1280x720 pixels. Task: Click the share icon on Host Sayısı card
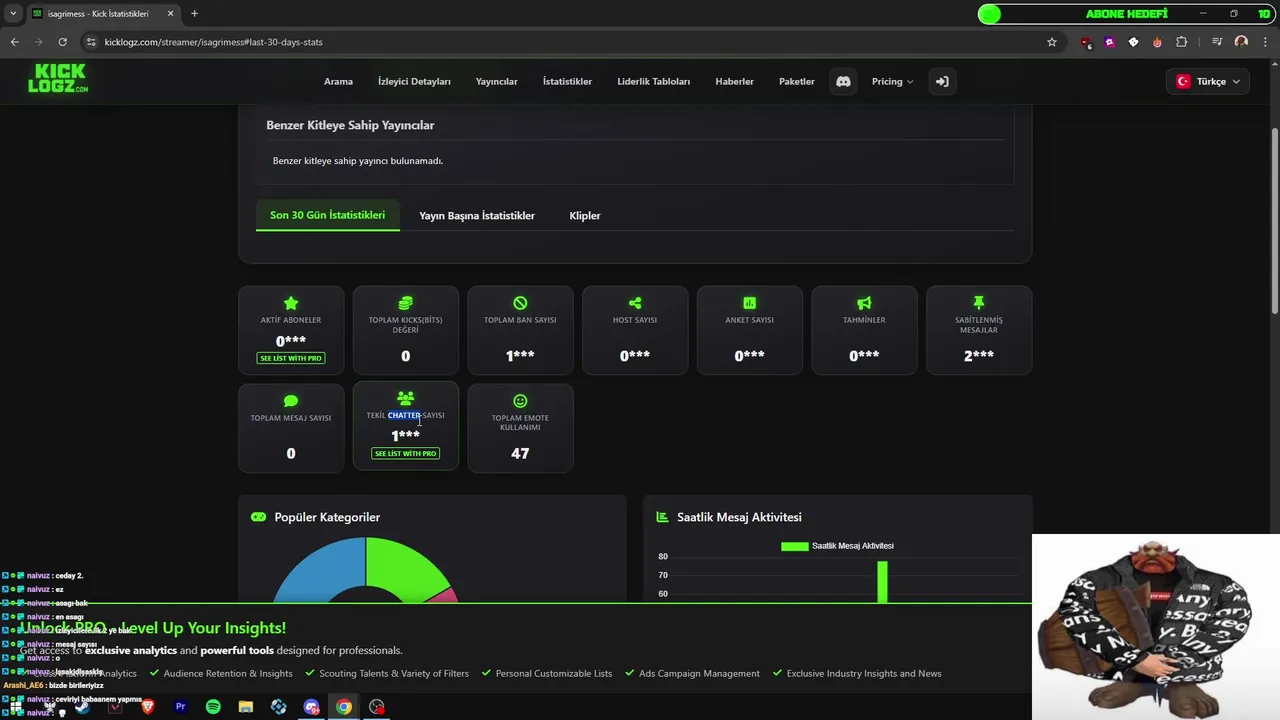tap(635, 303)
